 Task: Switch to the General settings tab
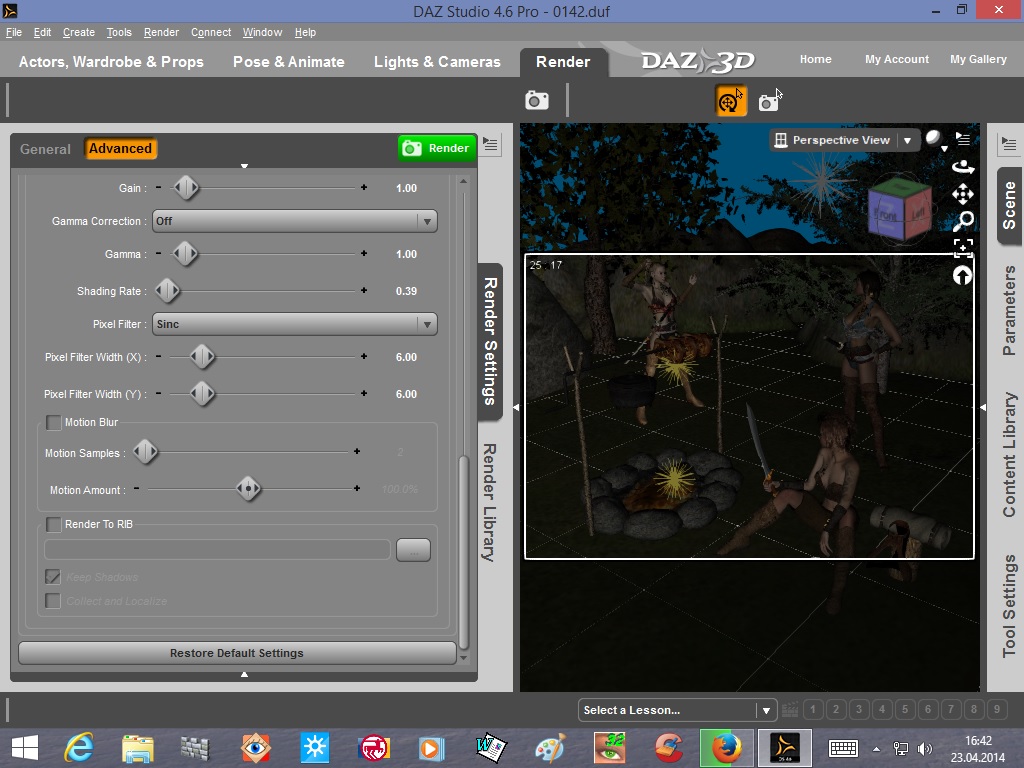pos(45,149)
